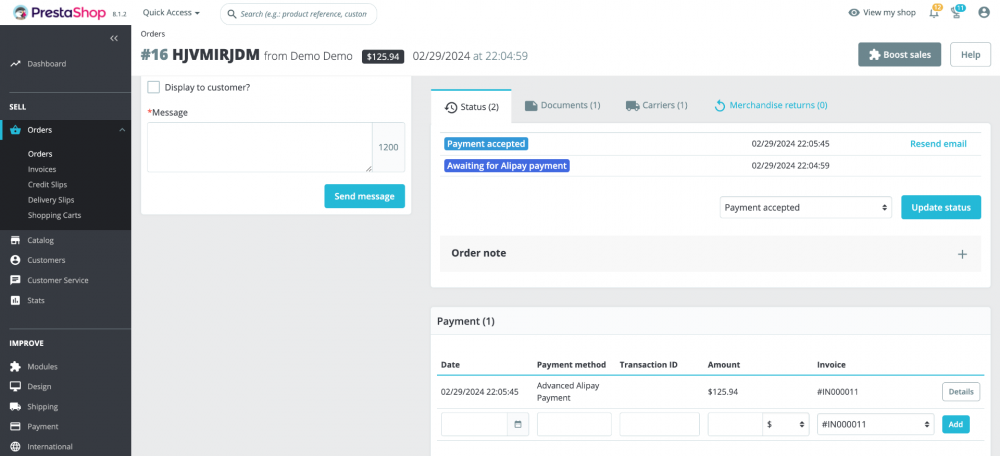Click the PrestaShop logo
Screen dimensions: 1000x456
pos(61,13)
